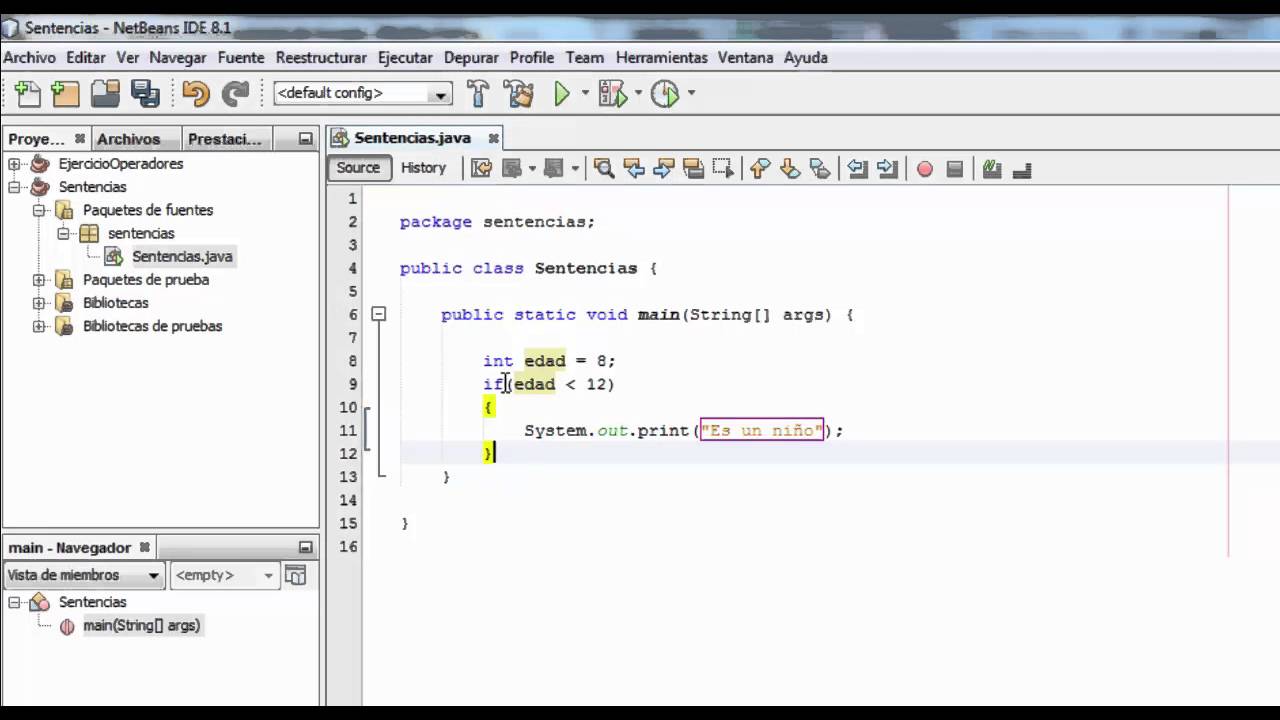Viewport: 1280px width, 720px height.
Task: Click the Next Bookmark icon
Action: (790, 169)
